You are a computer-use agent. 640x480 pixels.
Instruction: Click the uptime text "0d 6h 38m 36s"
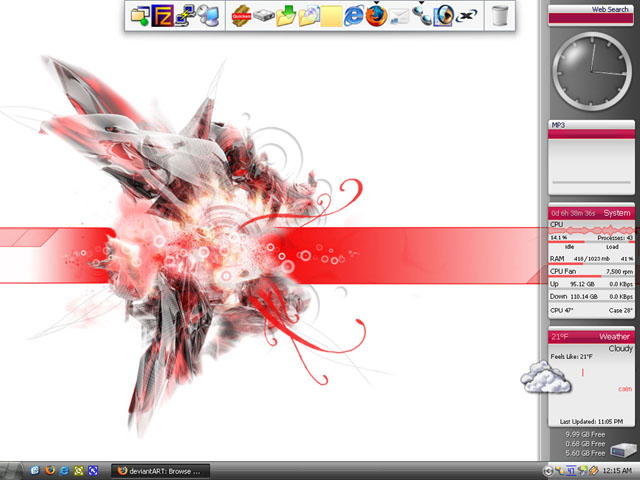(x=573, y=213)
